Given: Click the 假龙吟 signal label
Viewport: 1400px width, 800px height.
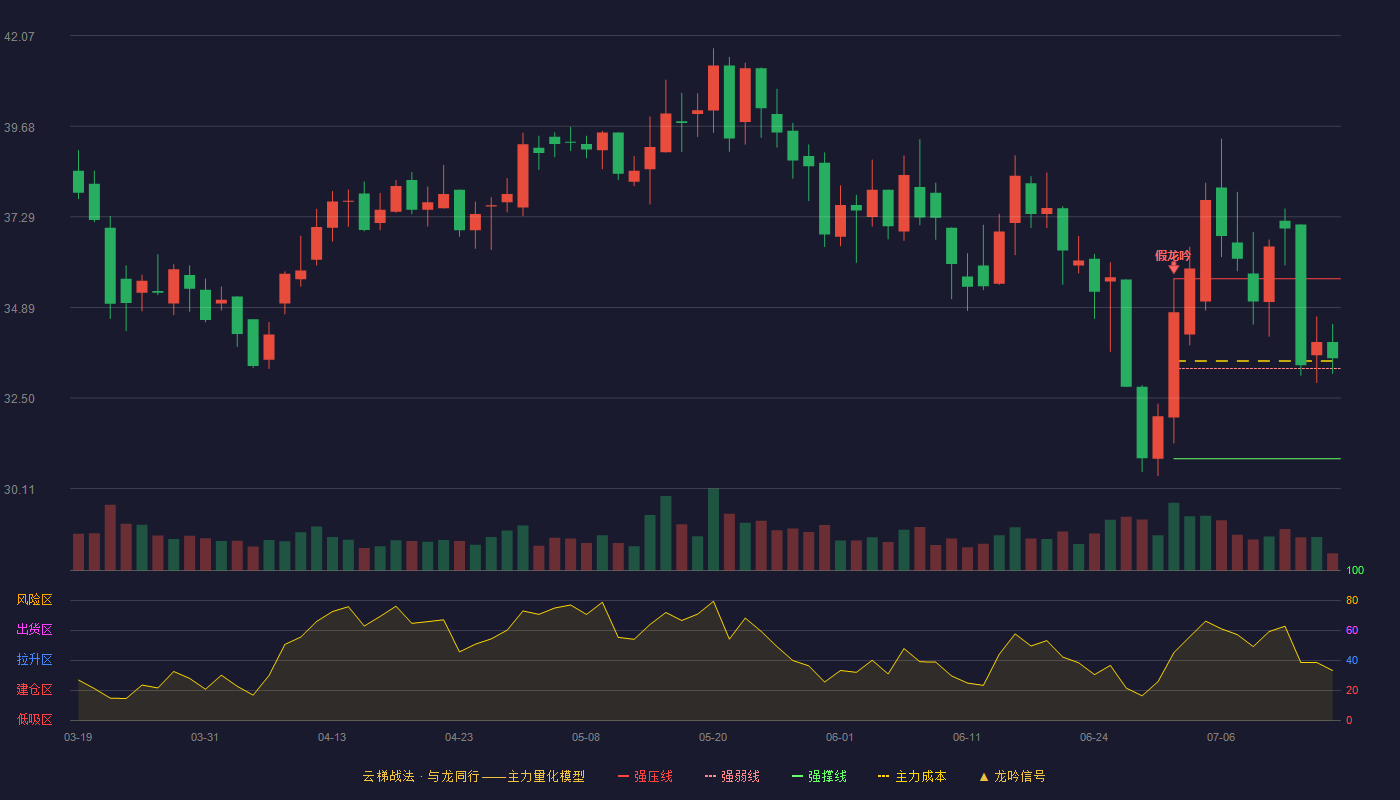Looking at the screenshot, I should point(1173,255).
